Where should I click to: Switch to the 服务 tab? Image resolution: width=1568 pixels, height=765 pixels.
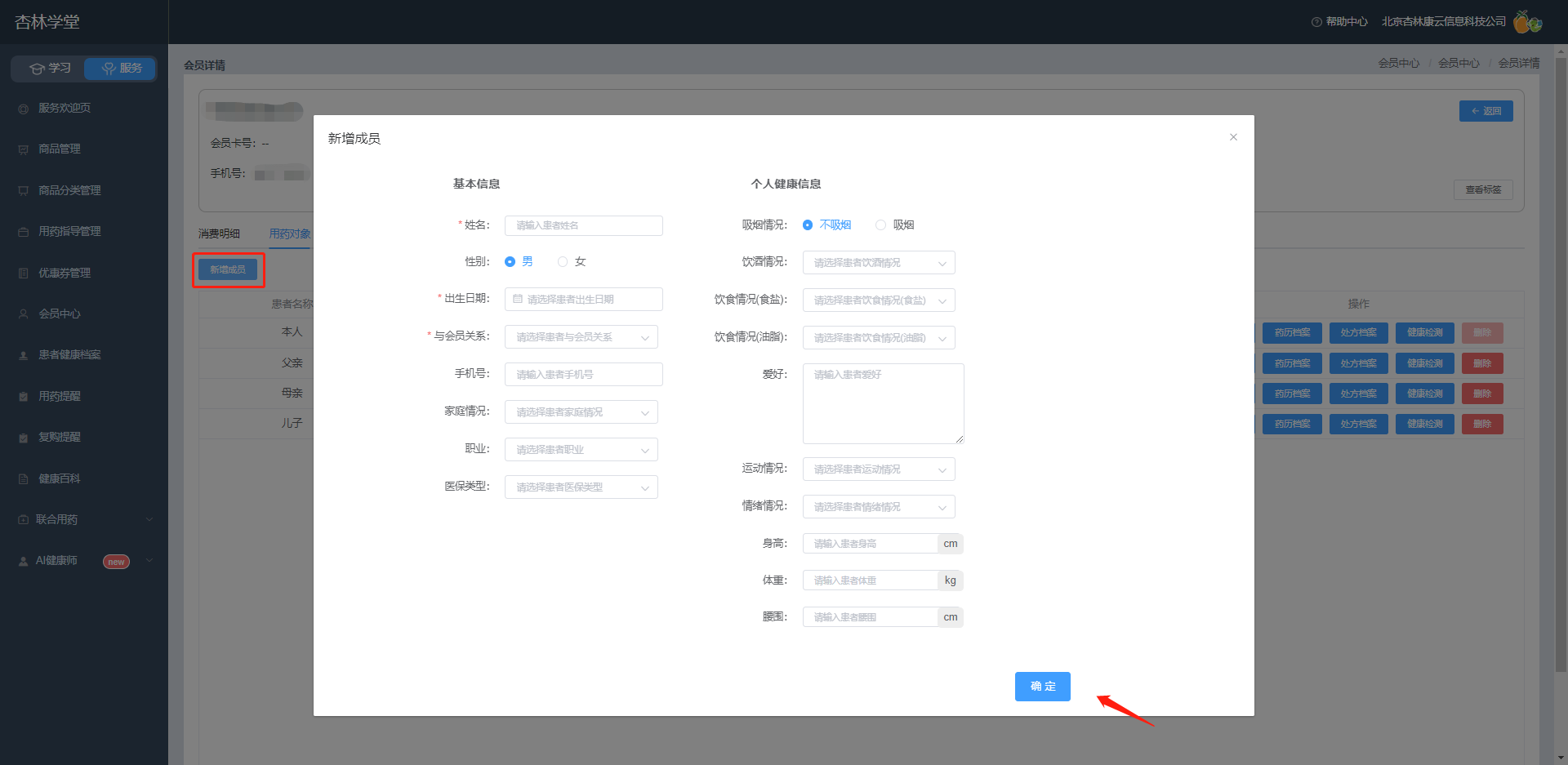pos(121,69)
